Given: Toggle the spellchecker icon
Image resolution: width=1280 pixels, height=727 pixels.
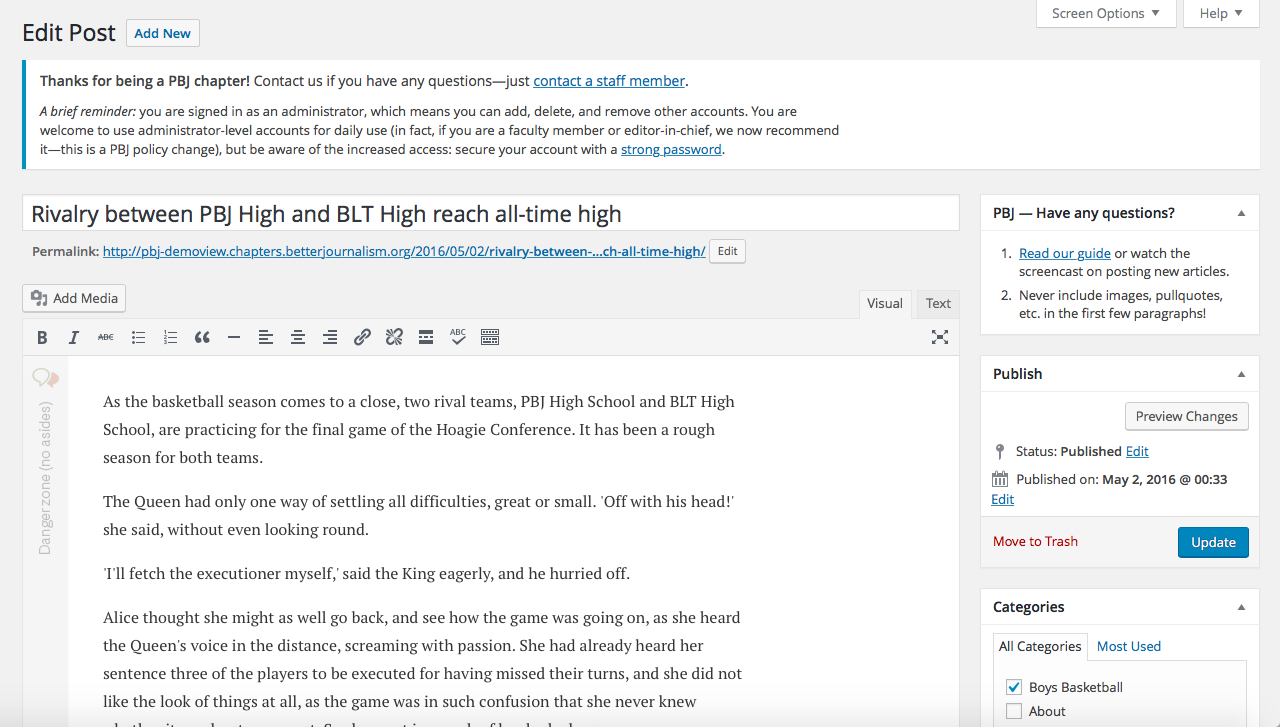Looking at the screenshot, I should pos(458,338).
